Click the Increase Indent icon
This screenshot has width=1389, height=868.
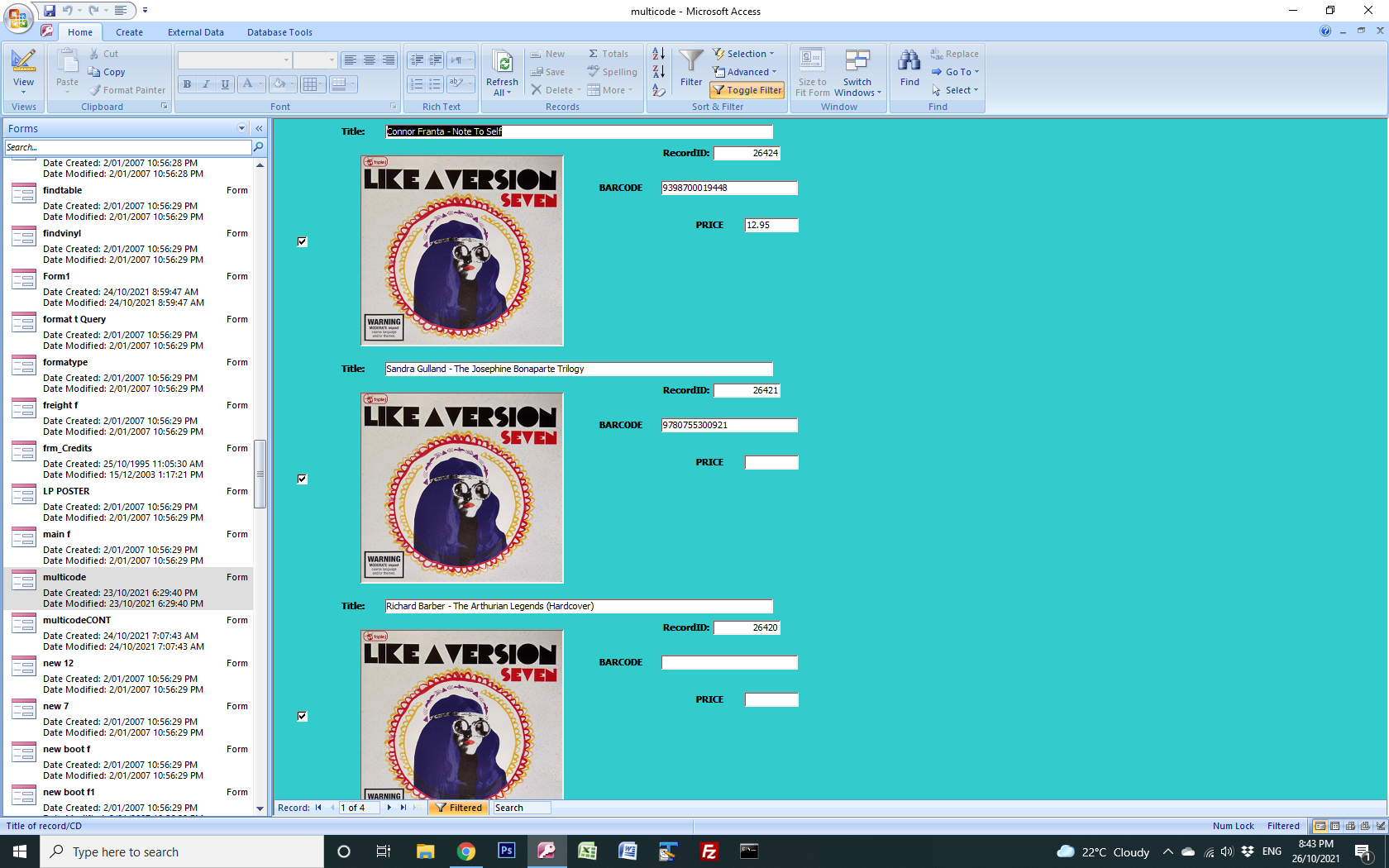(x=435, y=60)
